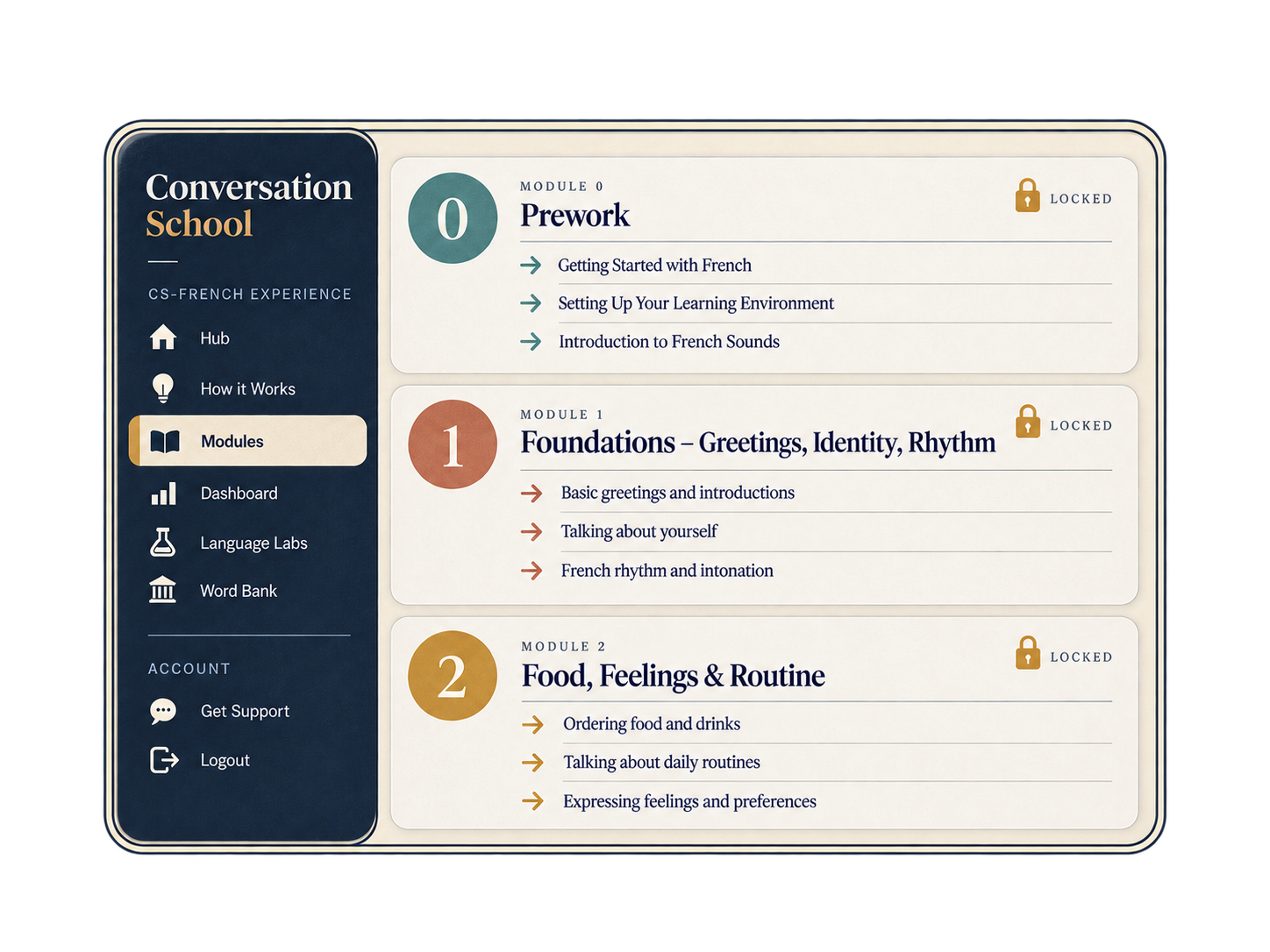
Task: Click the Dashboard bar chart icon
Action: [x=163, y=494]
